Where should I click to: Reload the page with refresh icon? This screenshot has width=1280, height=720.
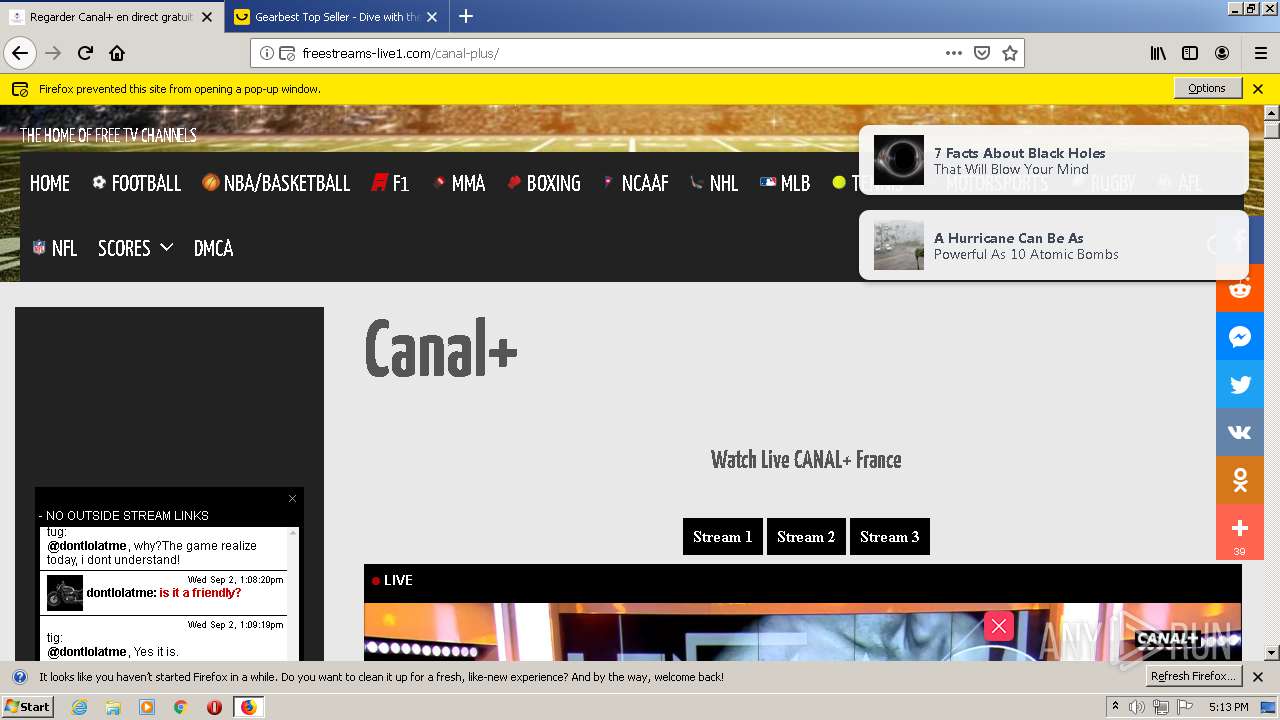(86, 53)
